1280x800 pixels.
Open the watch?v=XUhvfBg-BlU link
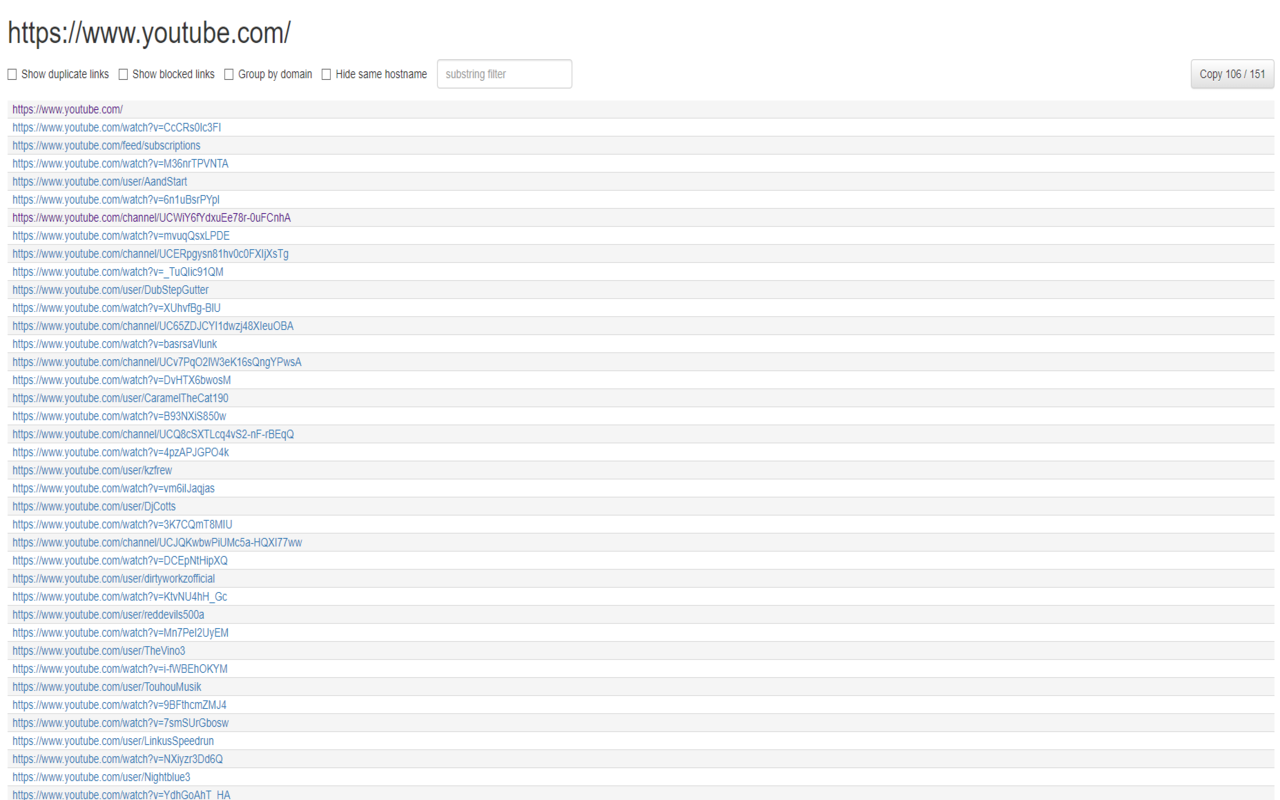pos(117,308)
